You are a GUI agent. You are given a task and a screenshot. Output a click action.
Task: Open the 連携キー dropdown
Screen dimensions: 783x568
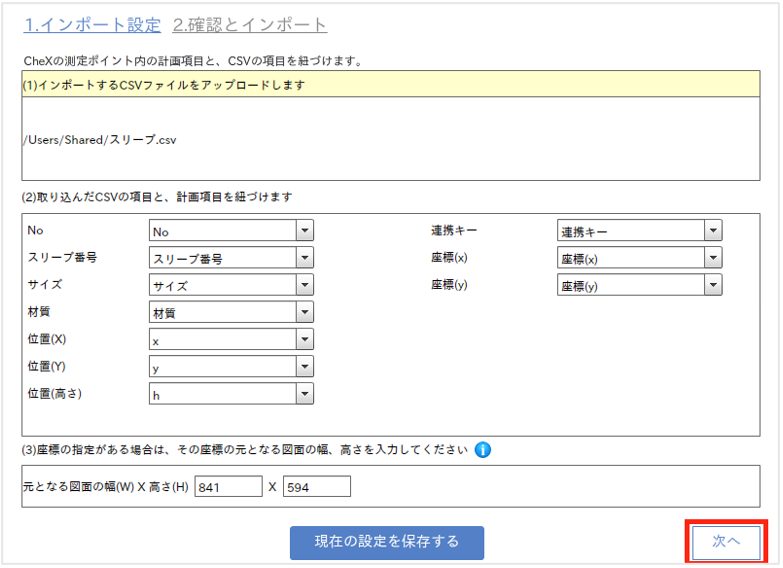point(638,231)
